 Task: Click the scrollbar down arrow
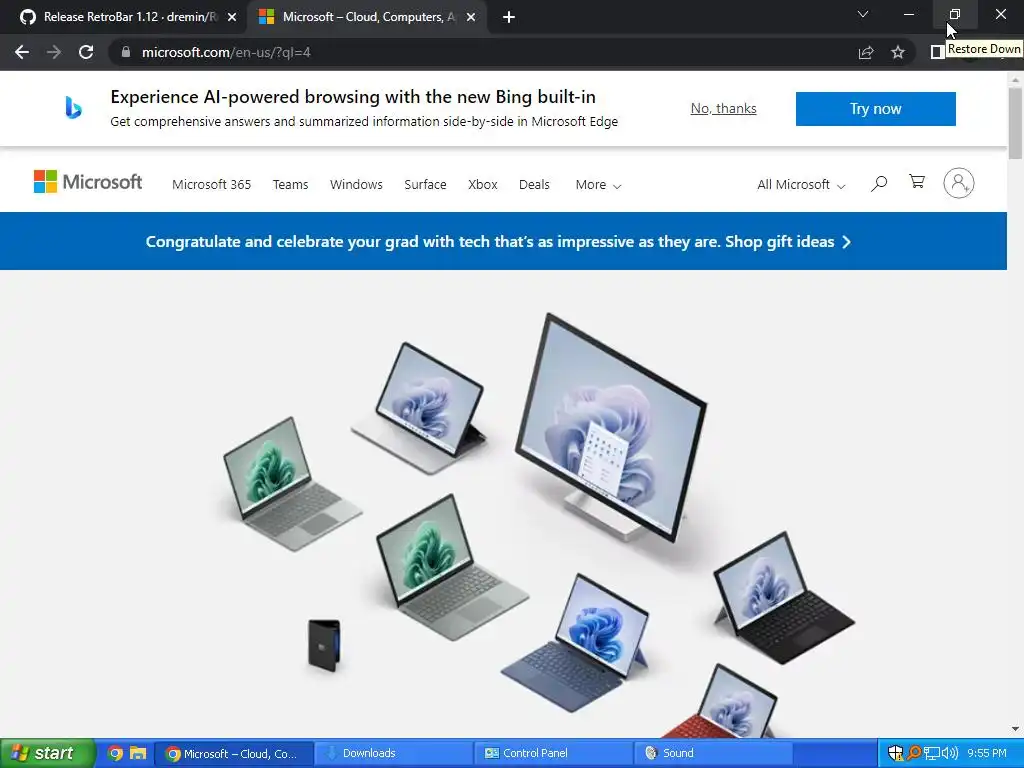point(1015,729)
